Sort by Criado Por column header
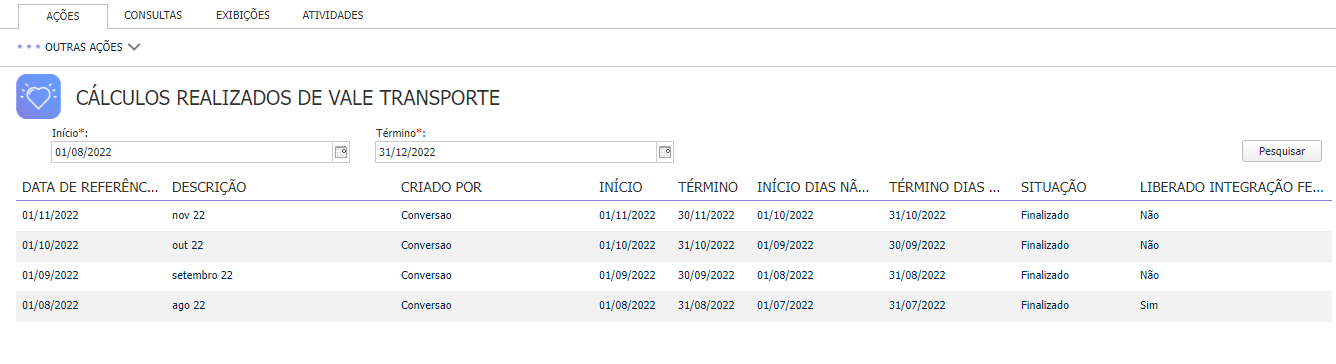The image size is (1336, 364). tap(441, 187)
